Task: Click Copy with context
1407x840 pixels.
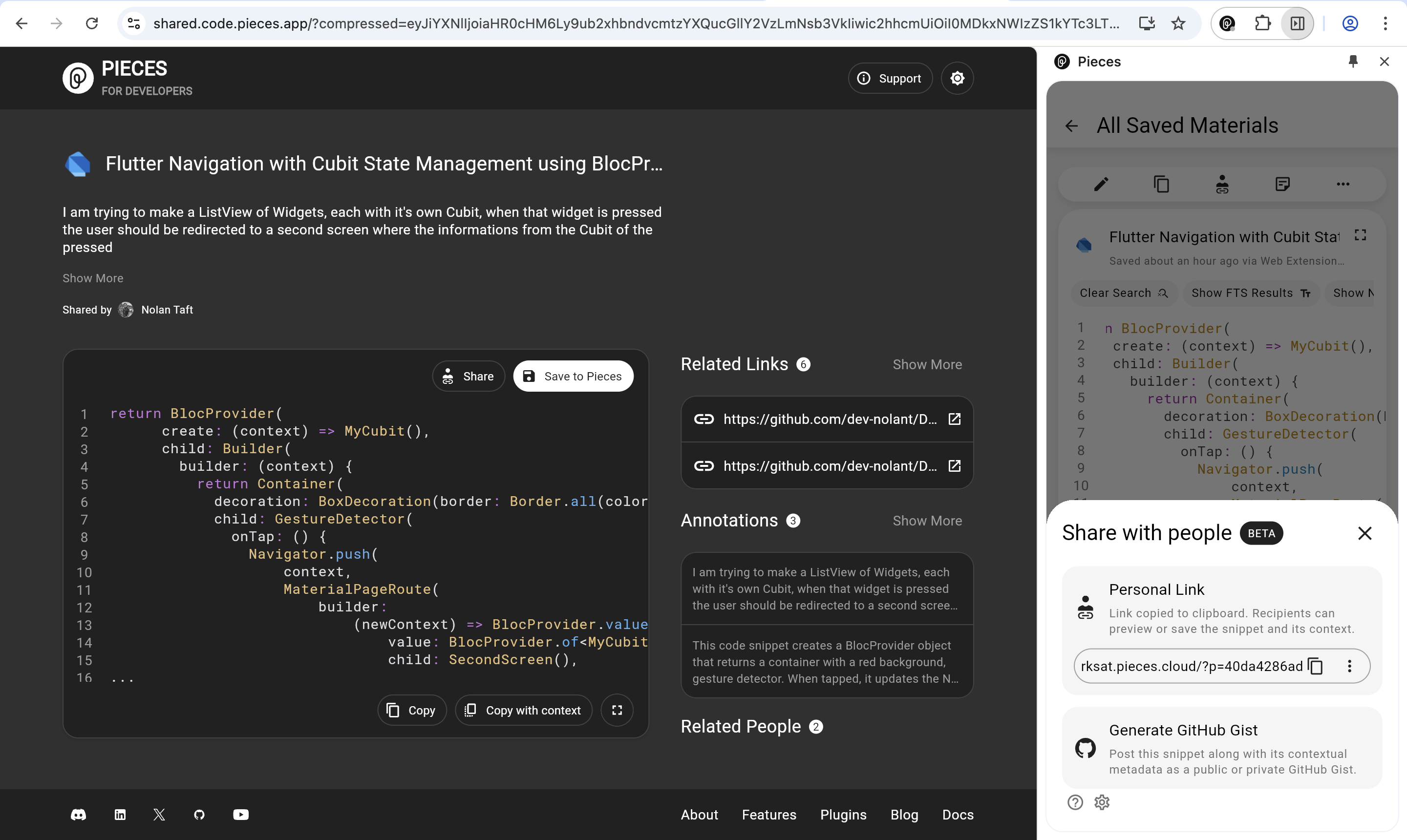Action: [523, 710]
